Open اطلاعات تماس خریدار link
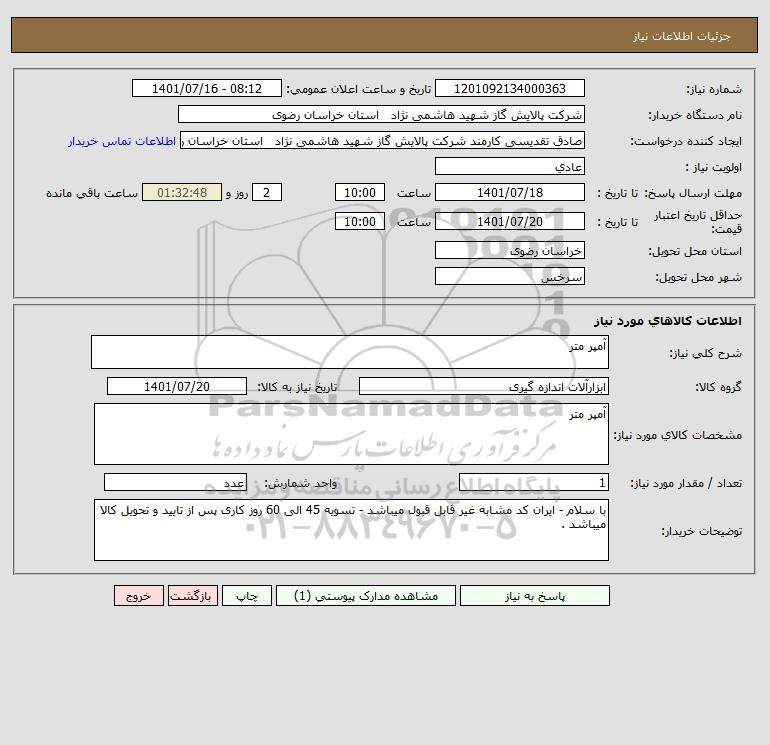This screenshot has height=745, width=770. coord(122,141)
